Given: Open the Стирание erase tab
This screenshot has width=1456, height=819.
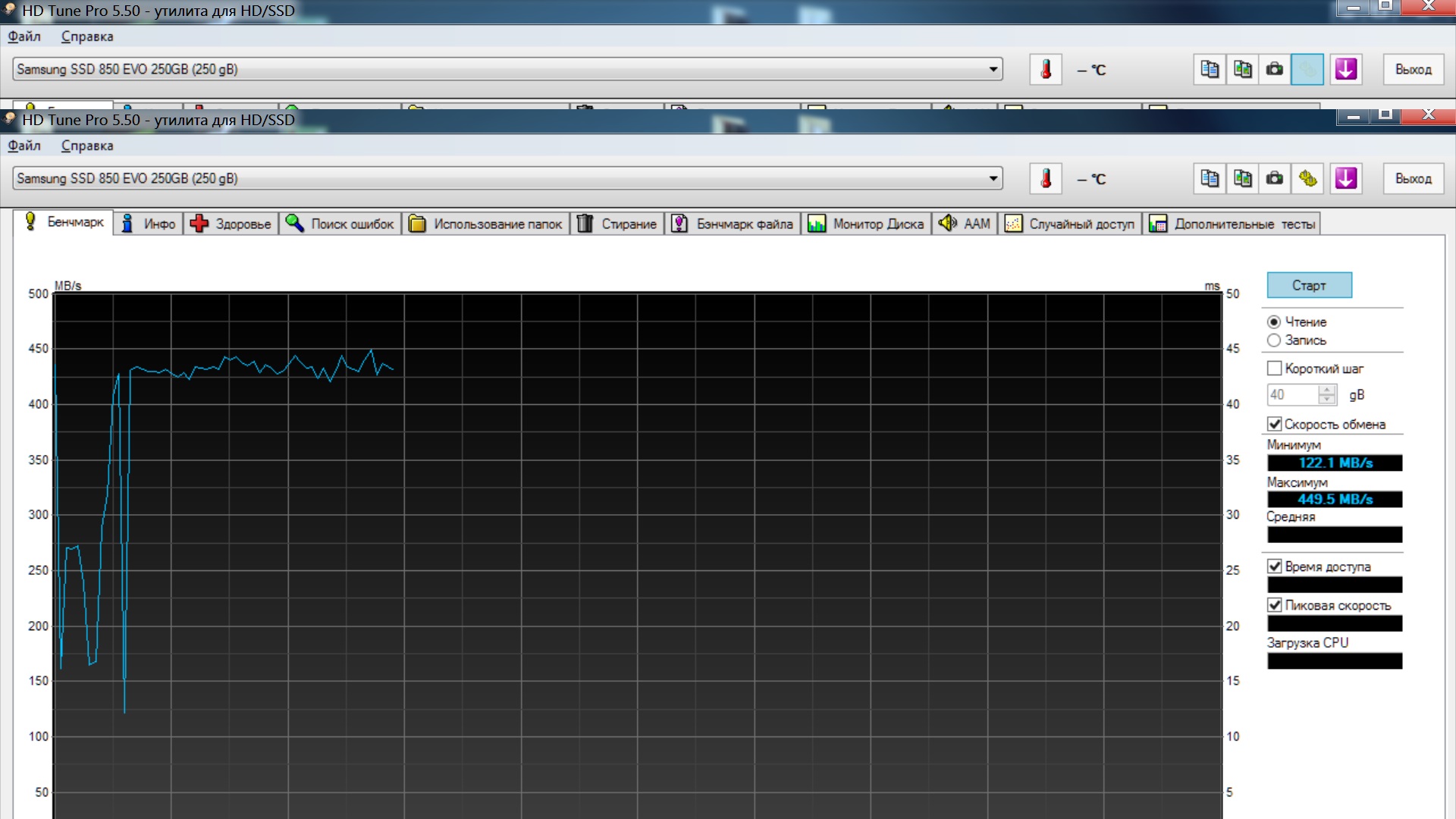Looking at the screenshot, I should [x=617, y=224].
